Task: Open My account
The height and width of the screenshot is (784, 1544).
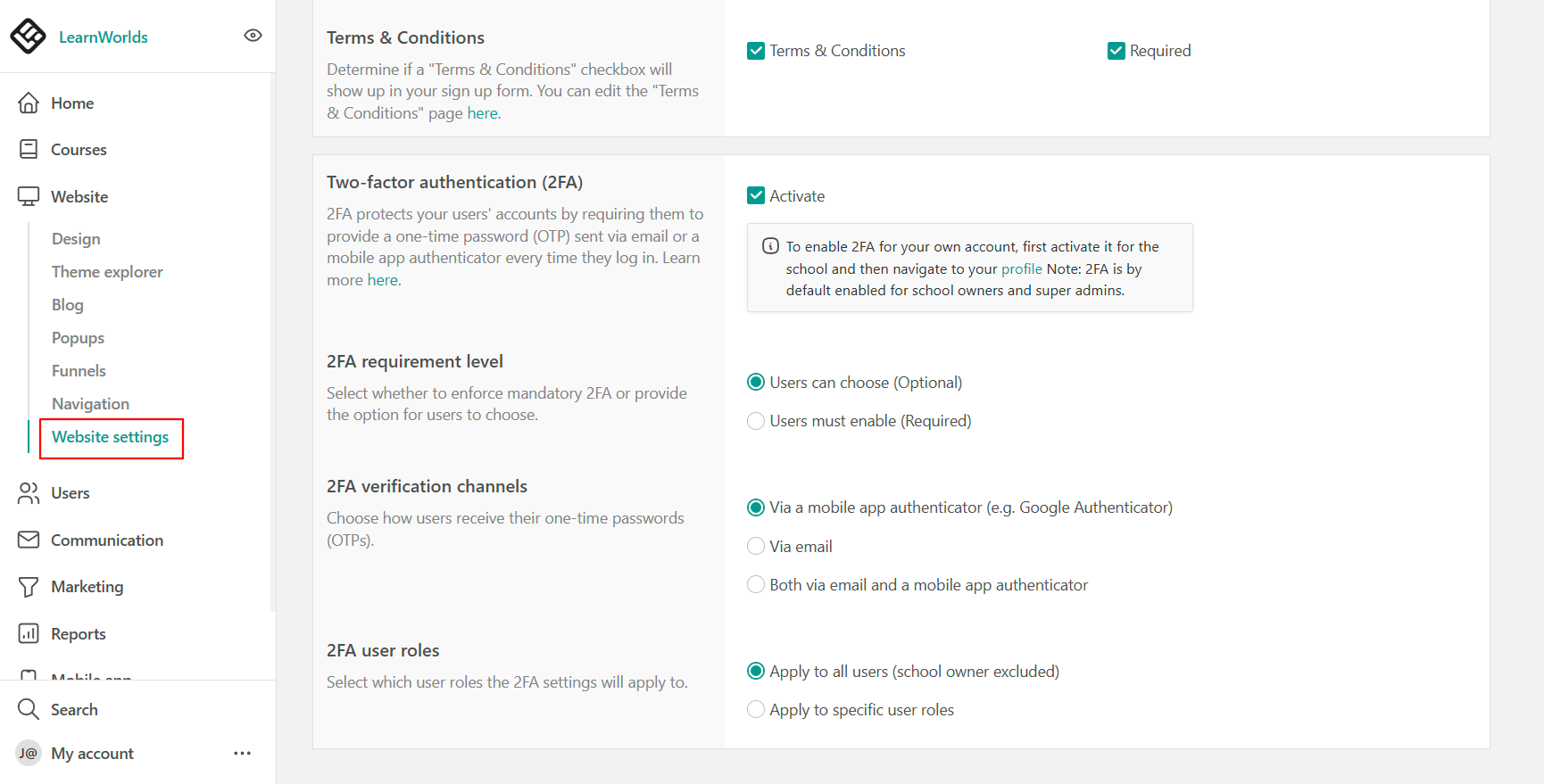Action: pyautogui.click(x=92, y=754)
